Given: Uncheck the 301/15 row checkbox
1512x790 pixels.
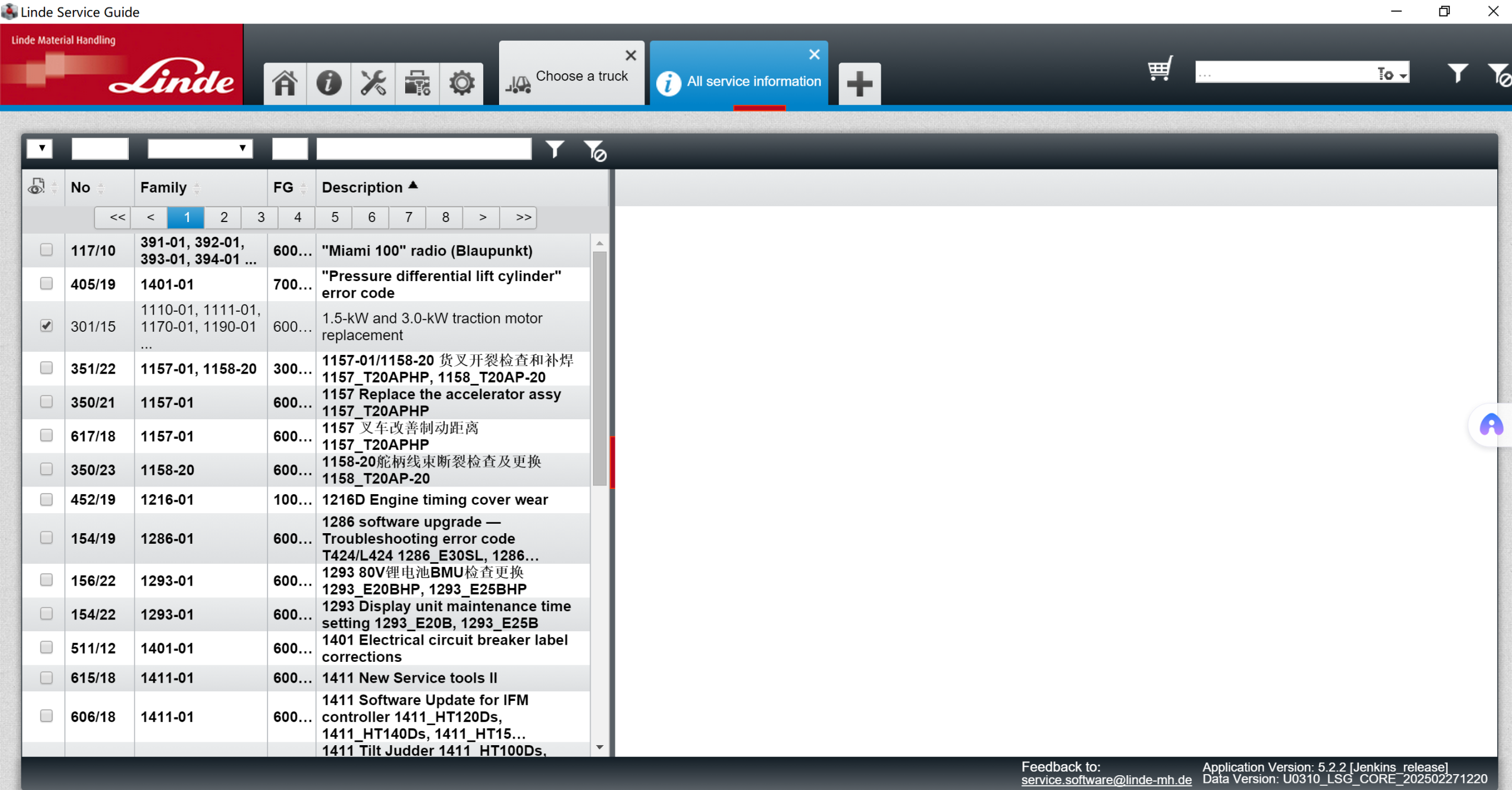Looking at the screenshot, I should coord(46,326).
